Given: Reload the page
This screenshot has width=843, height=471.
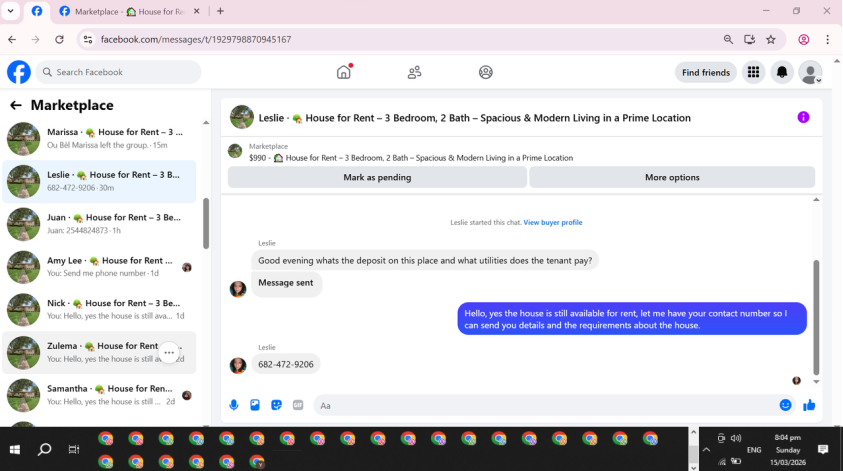Looking at the screenshot, I should point(59,39).
